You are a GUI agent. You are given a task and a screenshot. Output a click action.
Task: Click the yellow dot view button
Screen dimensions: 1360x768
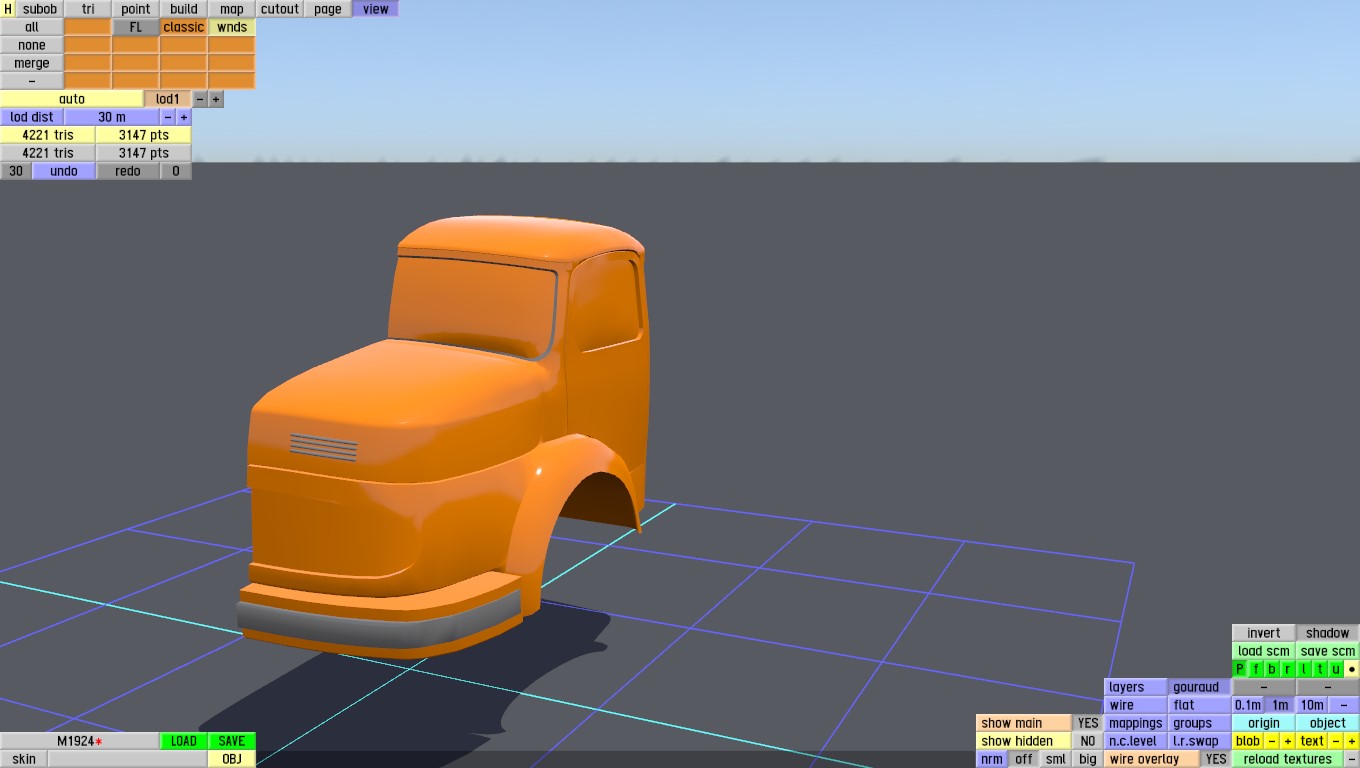point(1352,669)
